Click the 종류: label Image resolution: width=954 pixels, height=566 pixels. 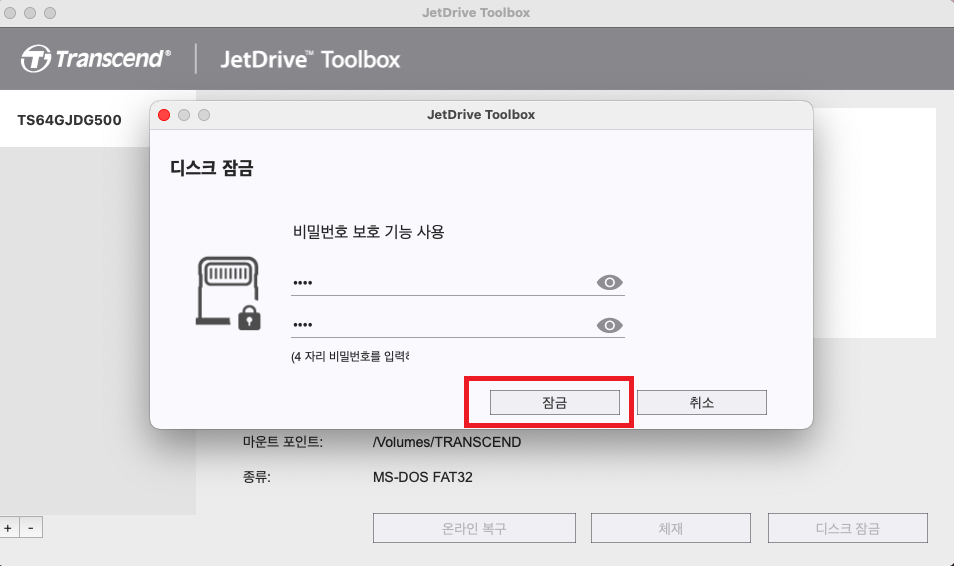257,477
